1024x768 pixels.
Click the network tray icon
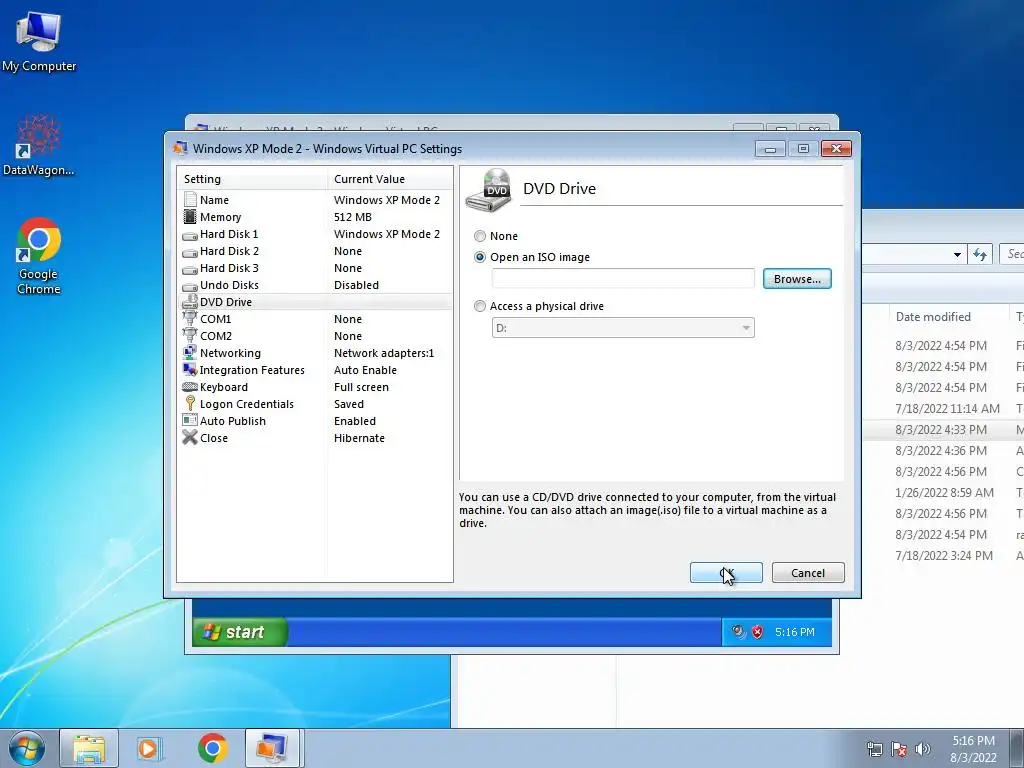pyautogui.click(x=874, y=749)
